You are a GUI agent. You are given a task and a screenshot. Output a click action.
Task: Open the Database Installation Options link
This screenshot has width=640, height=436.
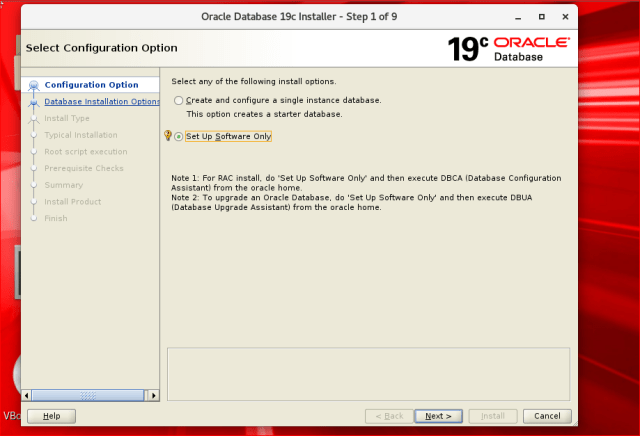102,102
